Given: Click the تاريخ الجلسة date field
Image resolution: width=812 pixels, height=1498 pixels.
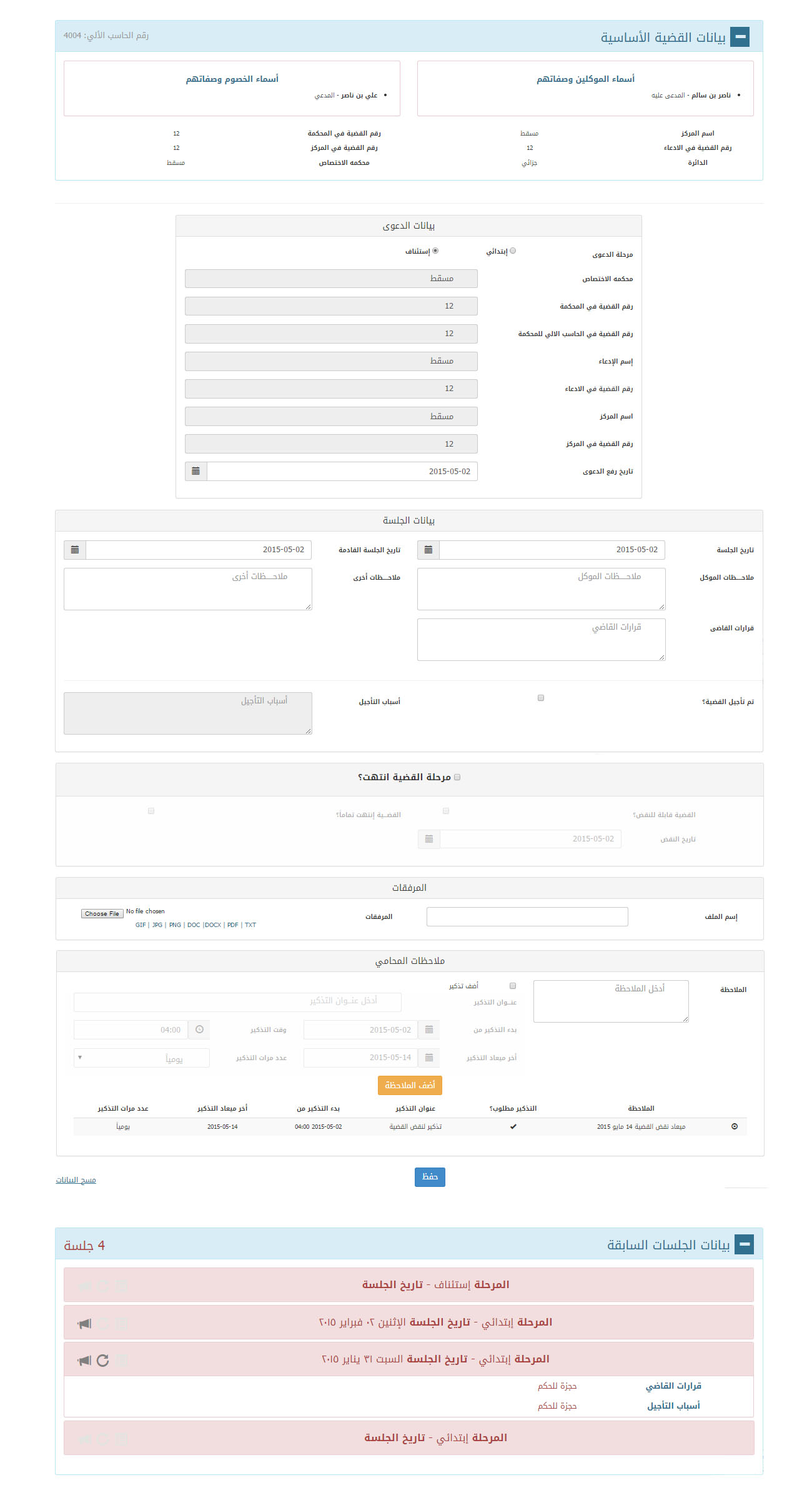Looking at the screenshot, I should [x=553, y=550].
